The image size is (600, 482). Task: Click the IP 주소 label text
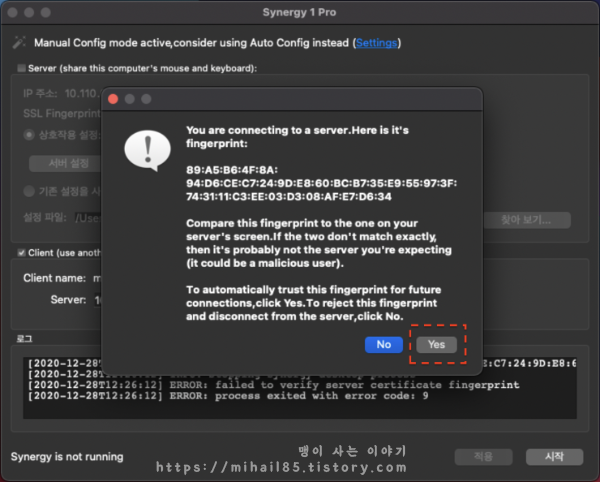pos(40,93)
